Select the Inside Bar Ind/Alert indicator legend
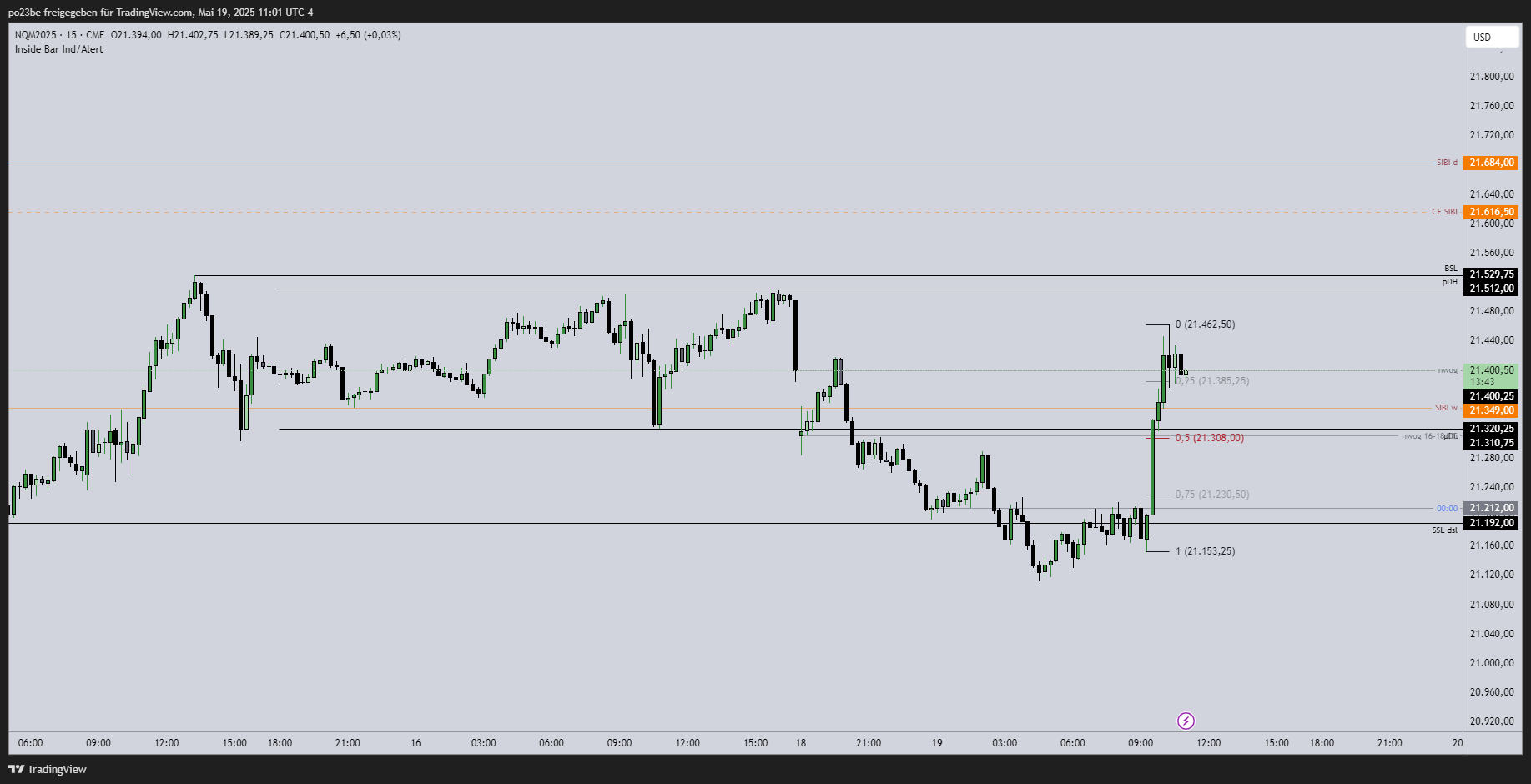Viewport: 1531px width, 784px height. click(59, 49)
